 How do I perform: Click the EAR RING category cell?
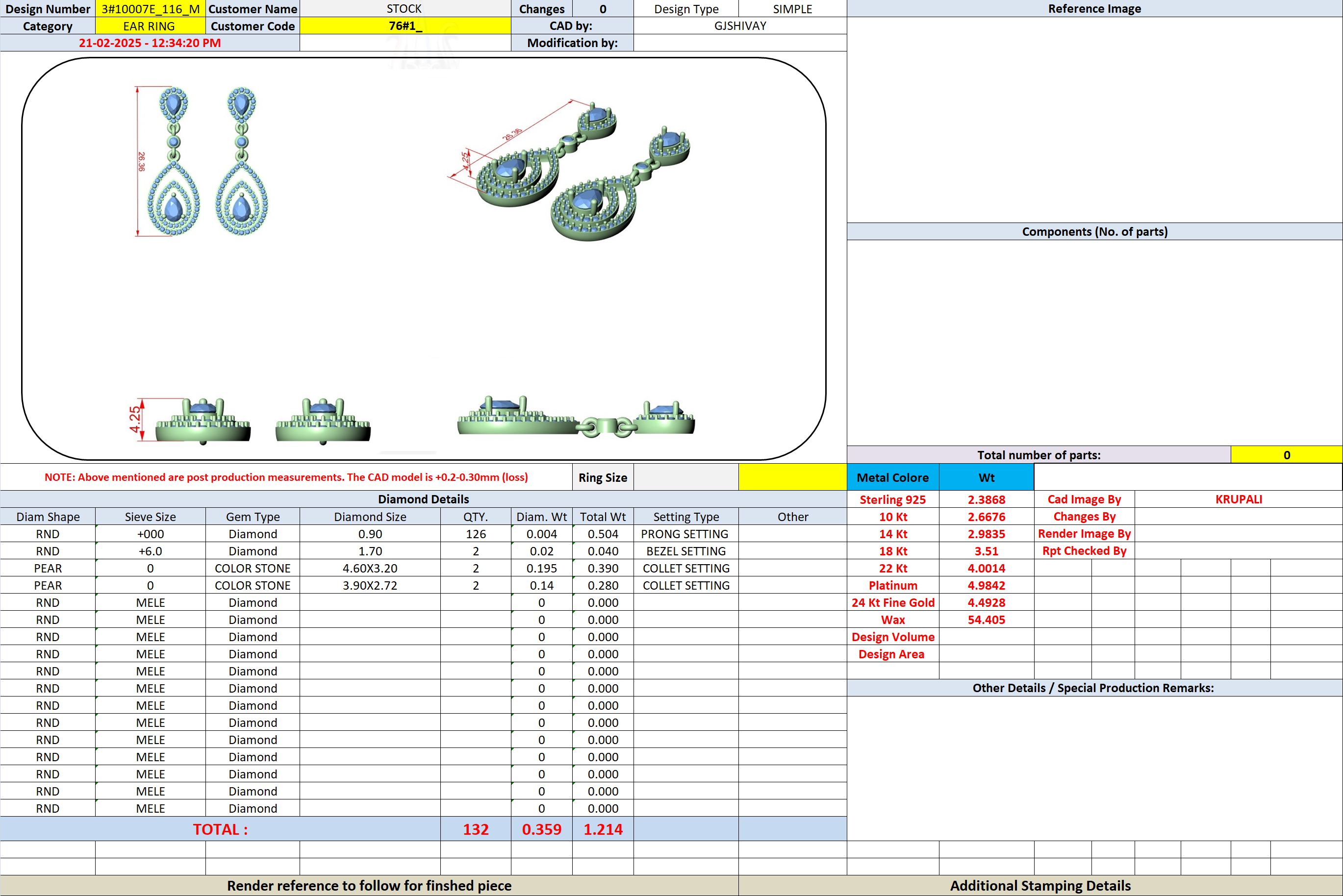click(x=151, y=25)
